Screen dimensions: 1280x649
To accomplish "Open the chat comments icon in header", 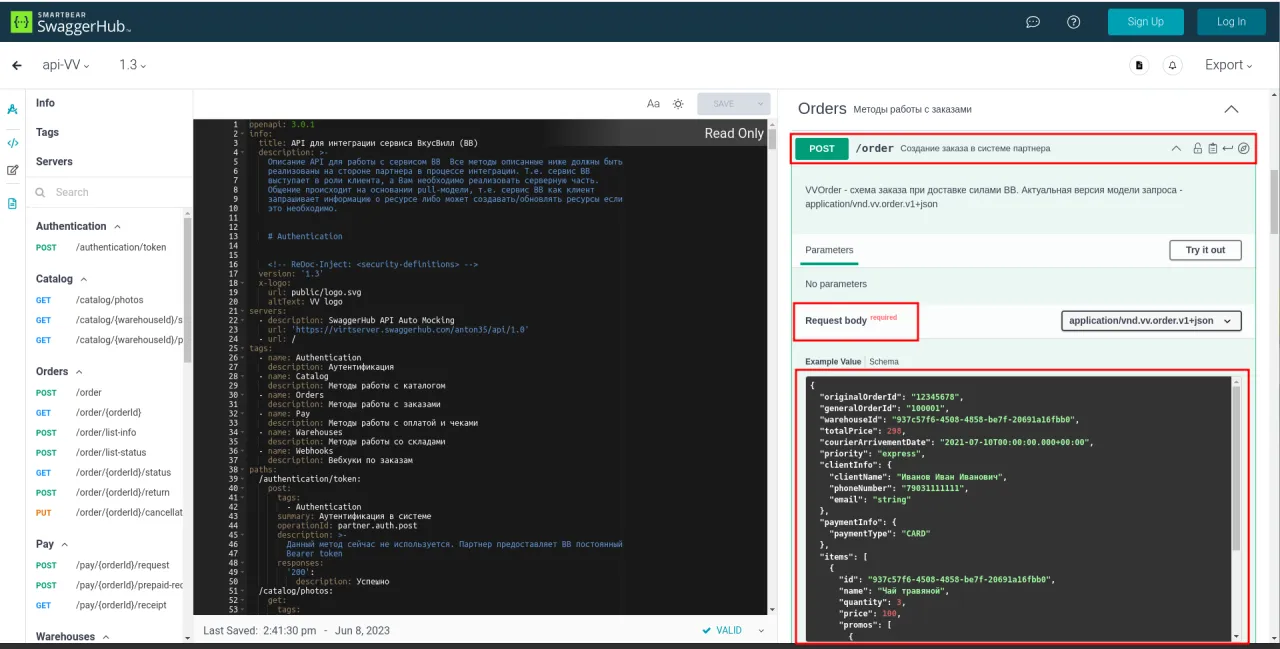I will click(1033, 22).
